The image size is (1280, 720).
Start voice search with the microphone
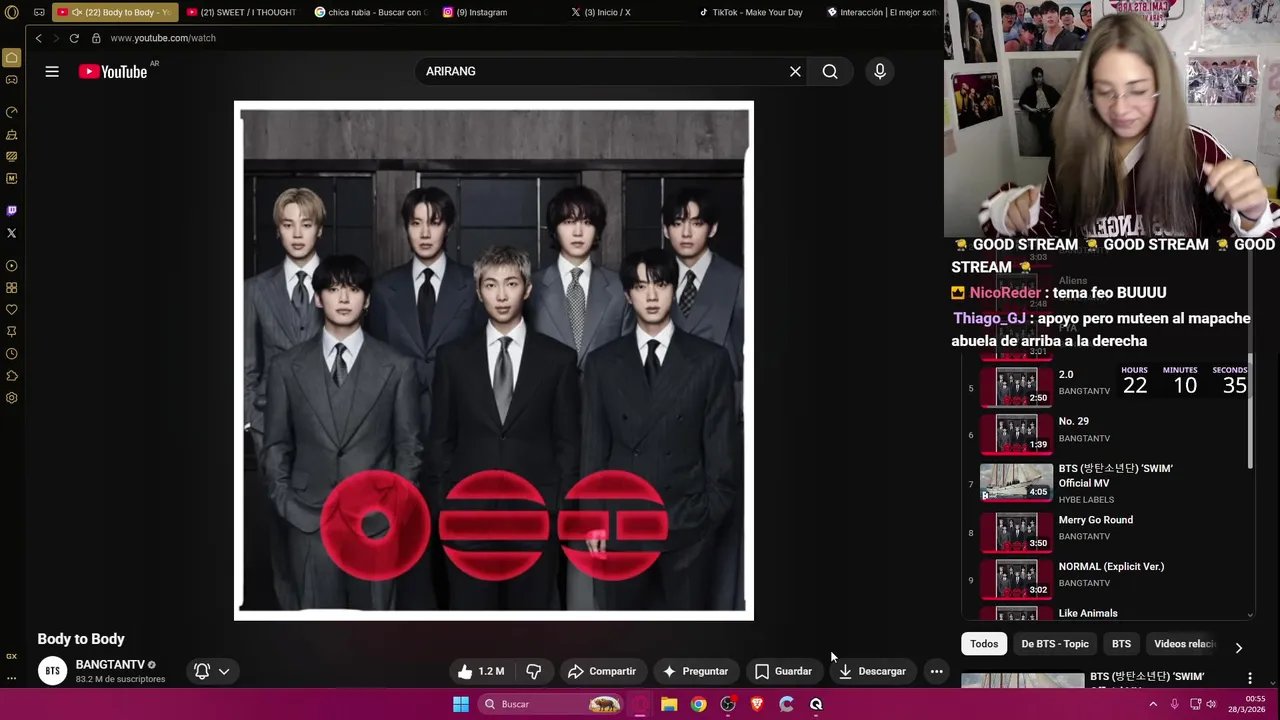point(880,71)
